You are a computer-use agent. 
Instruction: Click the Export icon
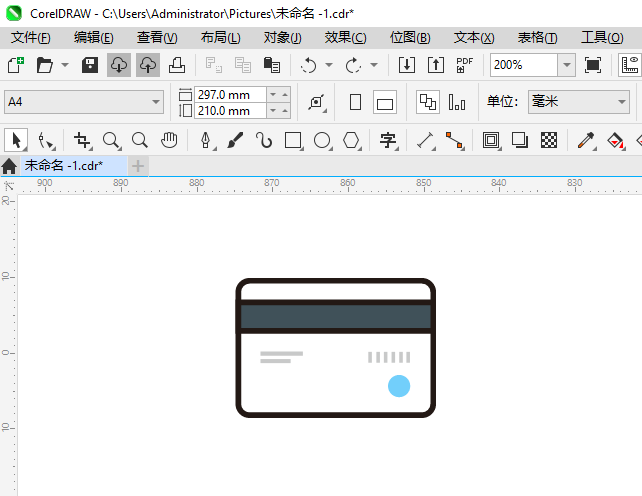point(436,65)
